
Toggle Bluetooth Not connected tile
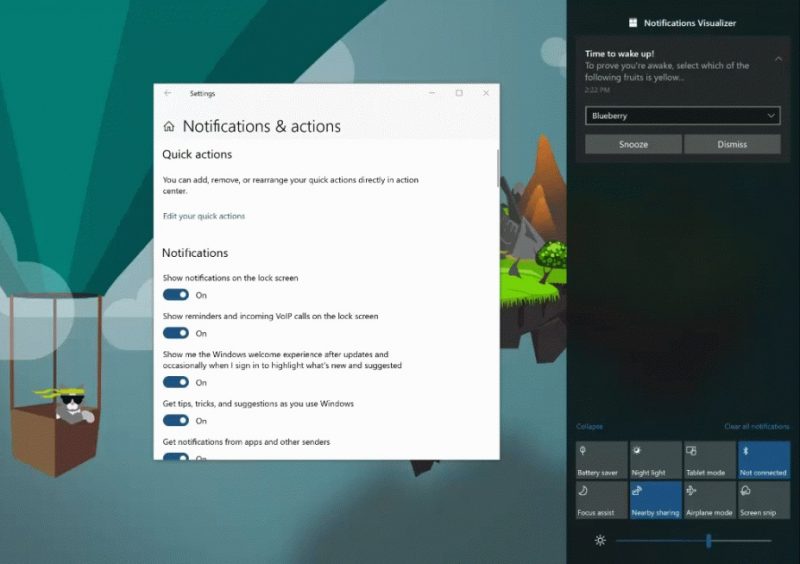click(x=764, y=460)
